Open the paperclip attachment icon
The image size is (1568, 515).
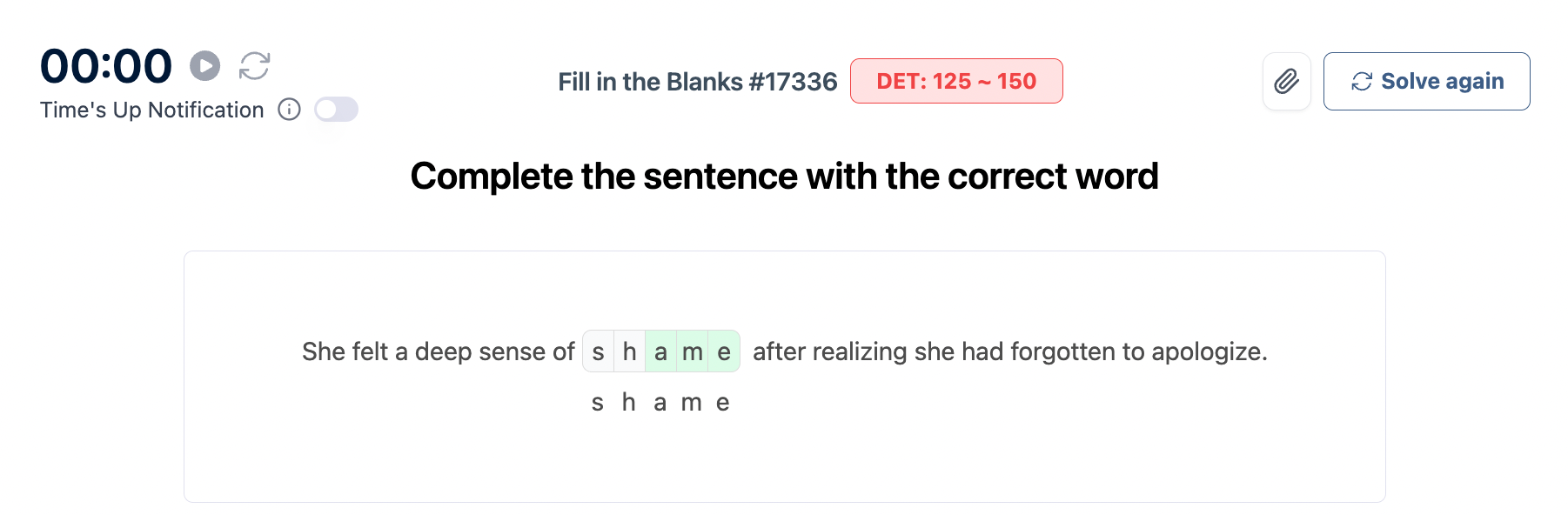pyautogui.click(x=1286, y=82)
